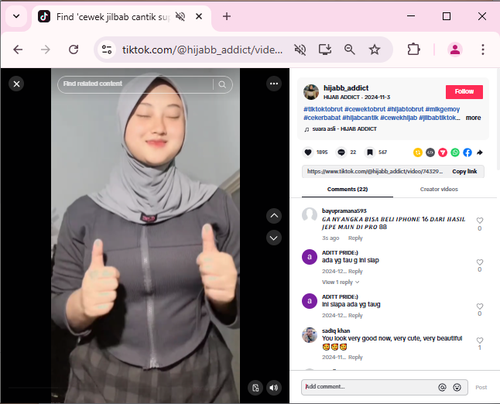
Task: Go to previous video with up chevron
Action: (x=274, y=216)
